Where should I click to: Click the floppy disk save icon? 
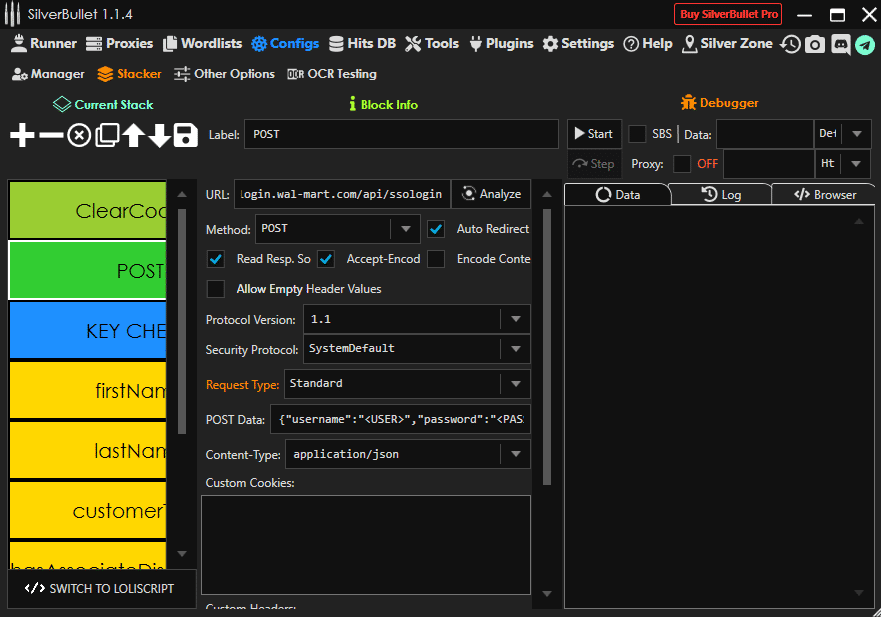[x=185, y=136]
